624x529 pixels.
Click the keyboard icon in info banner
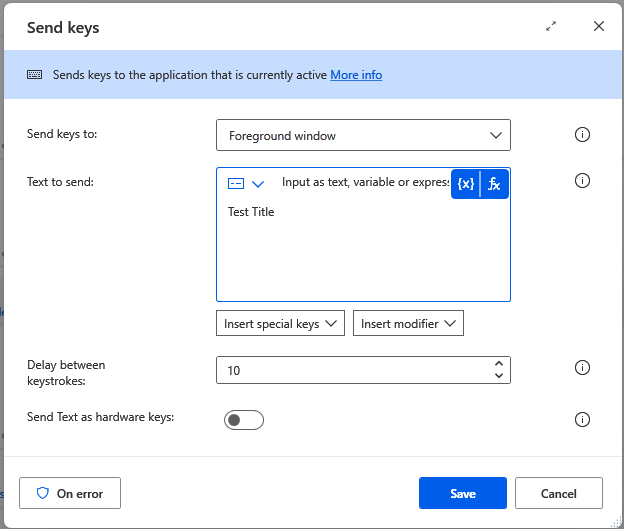[x=35, y=74]
